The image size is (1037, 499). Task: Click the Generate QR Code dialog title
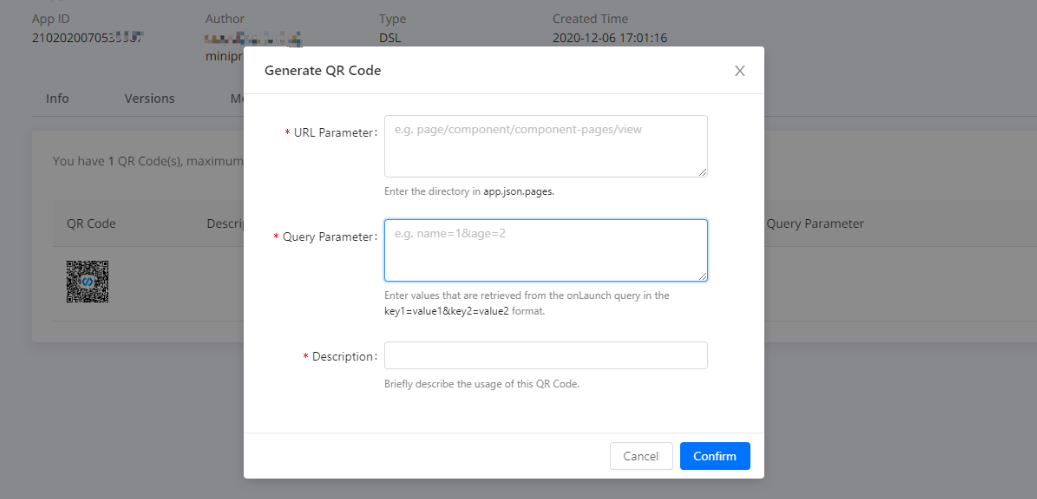click(322, 71)
